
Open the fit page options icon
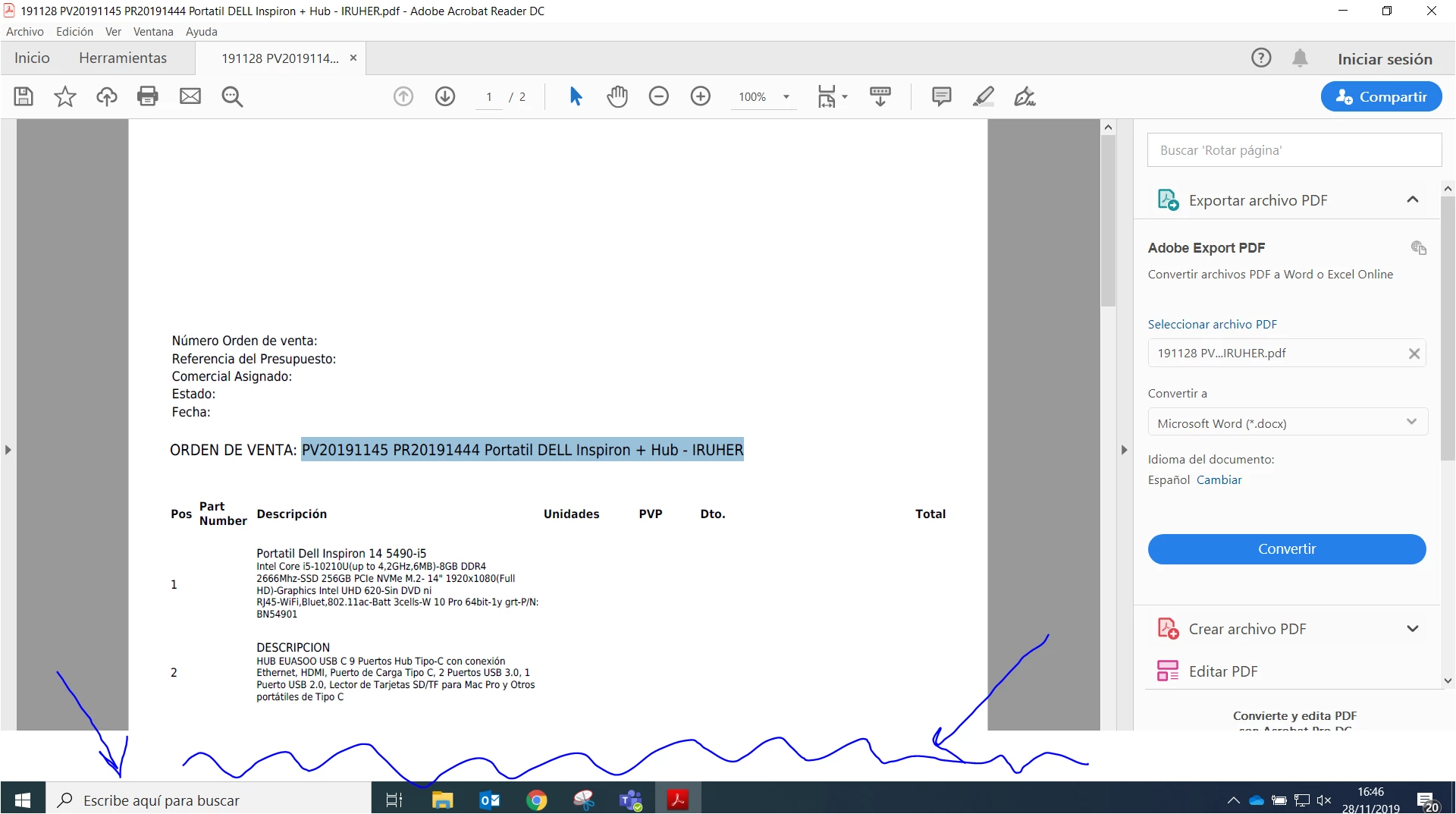point(826,96)
